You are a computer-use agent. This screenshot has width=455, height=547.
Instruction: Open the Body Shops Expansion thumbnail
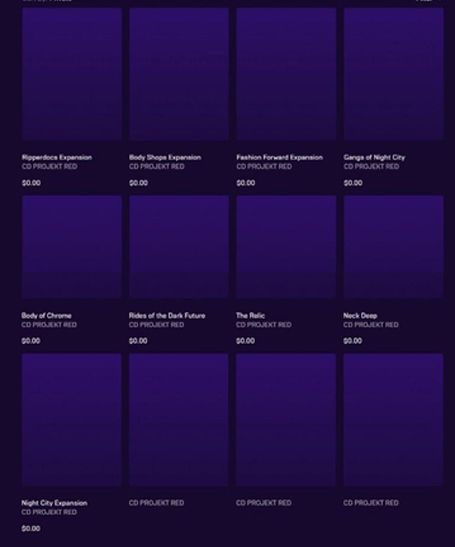click(179, 74)
